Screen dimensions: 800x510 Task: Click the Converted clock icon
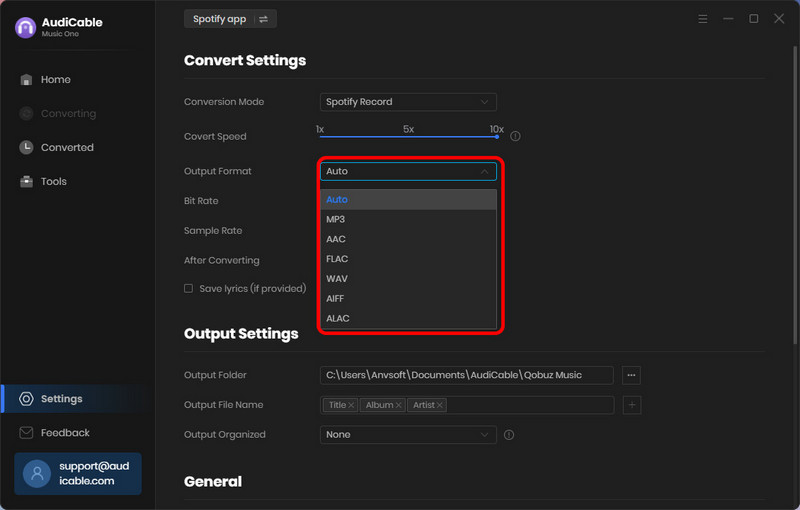26,147
